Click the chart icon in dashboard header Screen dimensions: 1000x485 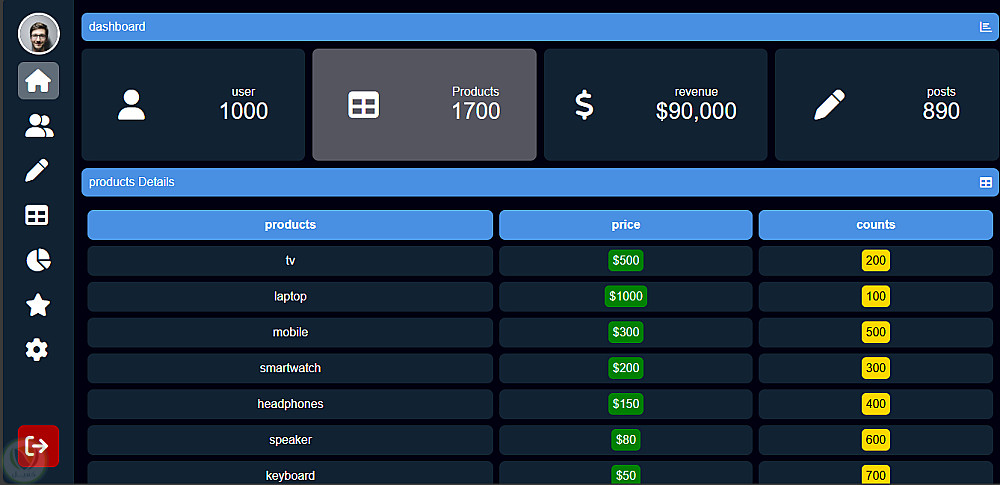click(985, 27)
